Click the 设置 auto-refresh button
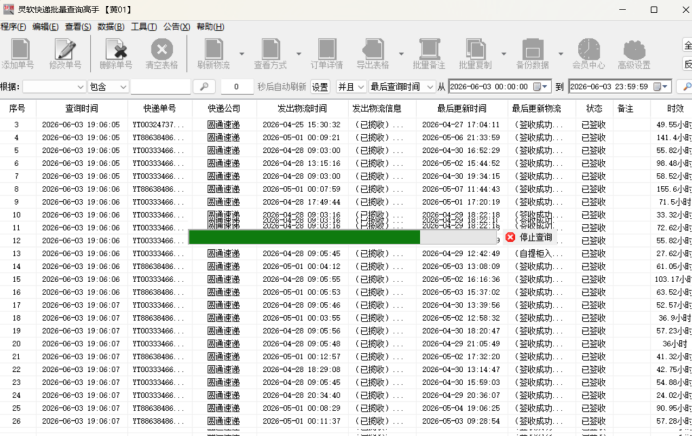 tap(320, 87)
